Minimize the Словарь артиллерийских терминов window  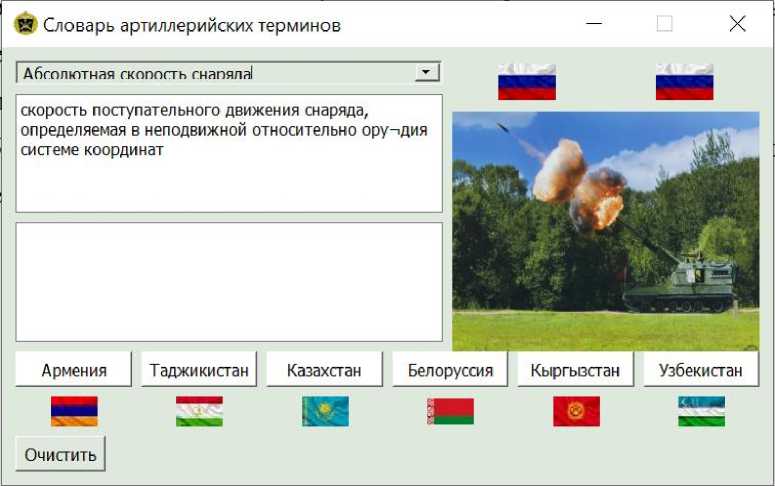[594, 23]
